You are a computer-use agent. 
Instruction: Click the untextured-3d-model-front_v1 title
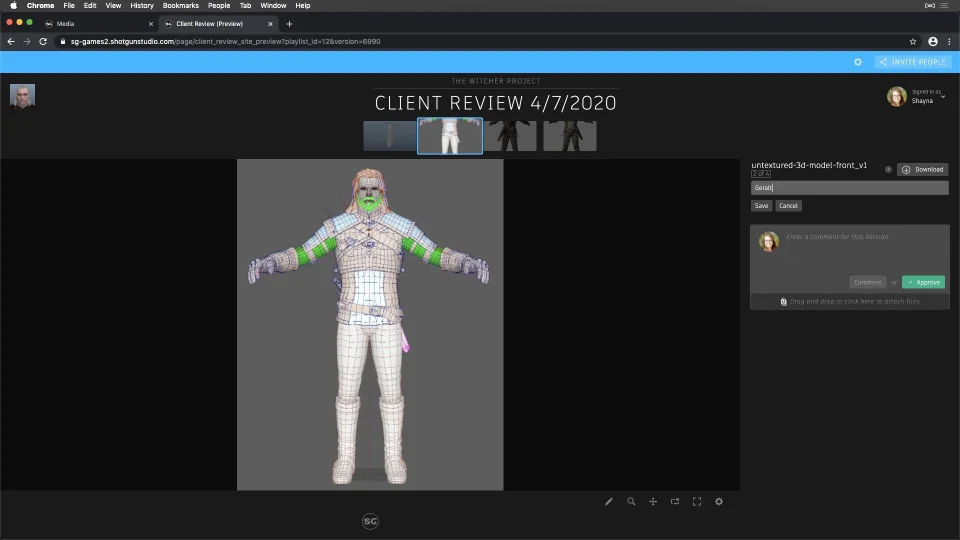click(x=809, y=165)
